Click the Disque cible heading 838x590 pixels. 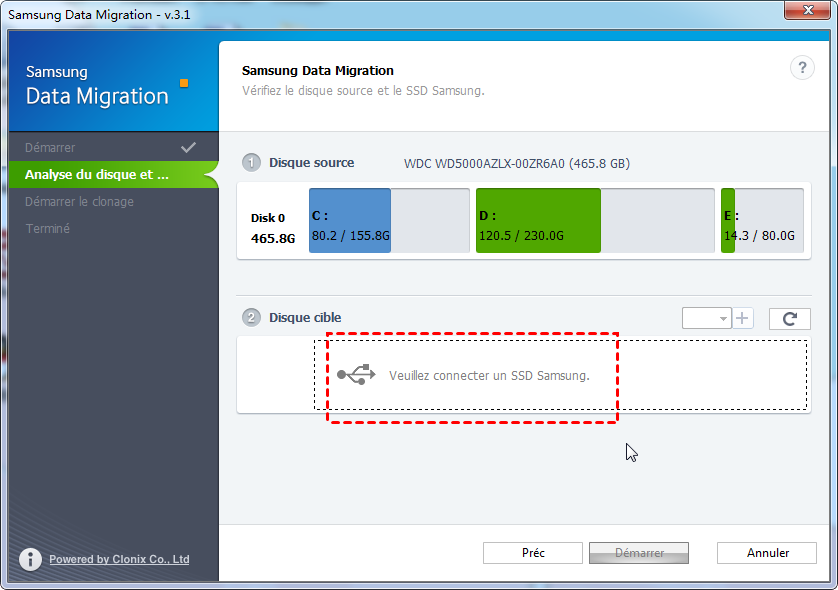pos(305,317)
